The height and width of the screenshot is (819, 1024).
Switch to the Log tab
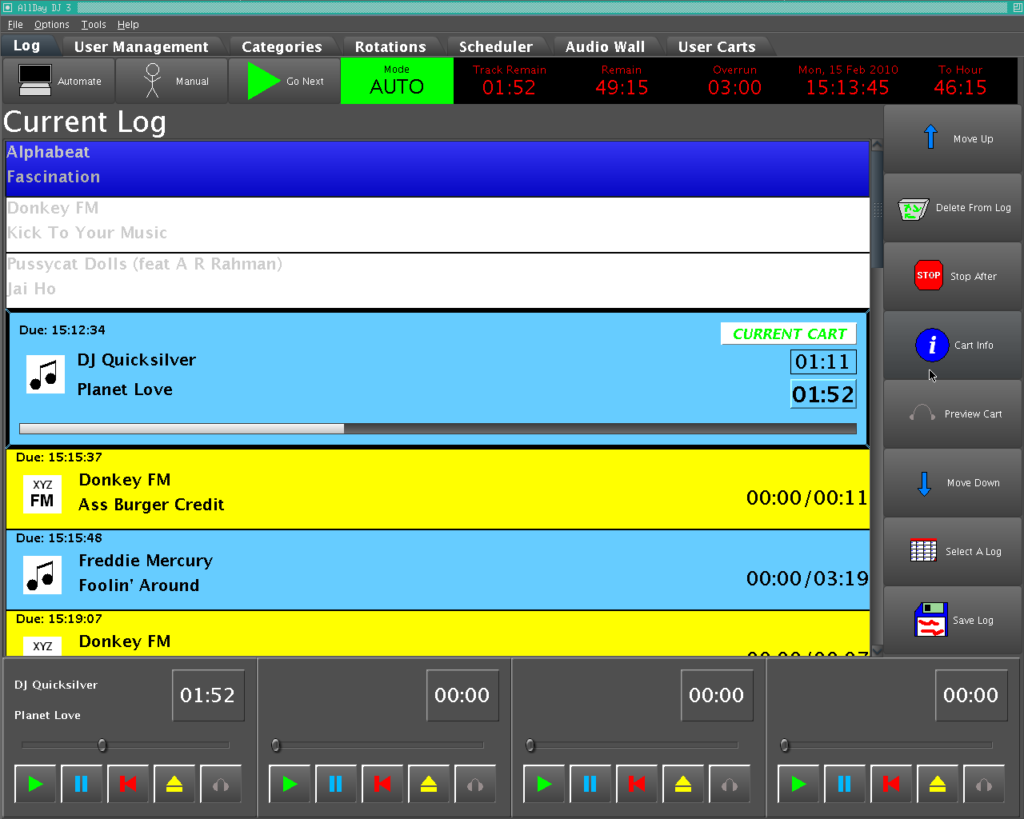point(27,46)
